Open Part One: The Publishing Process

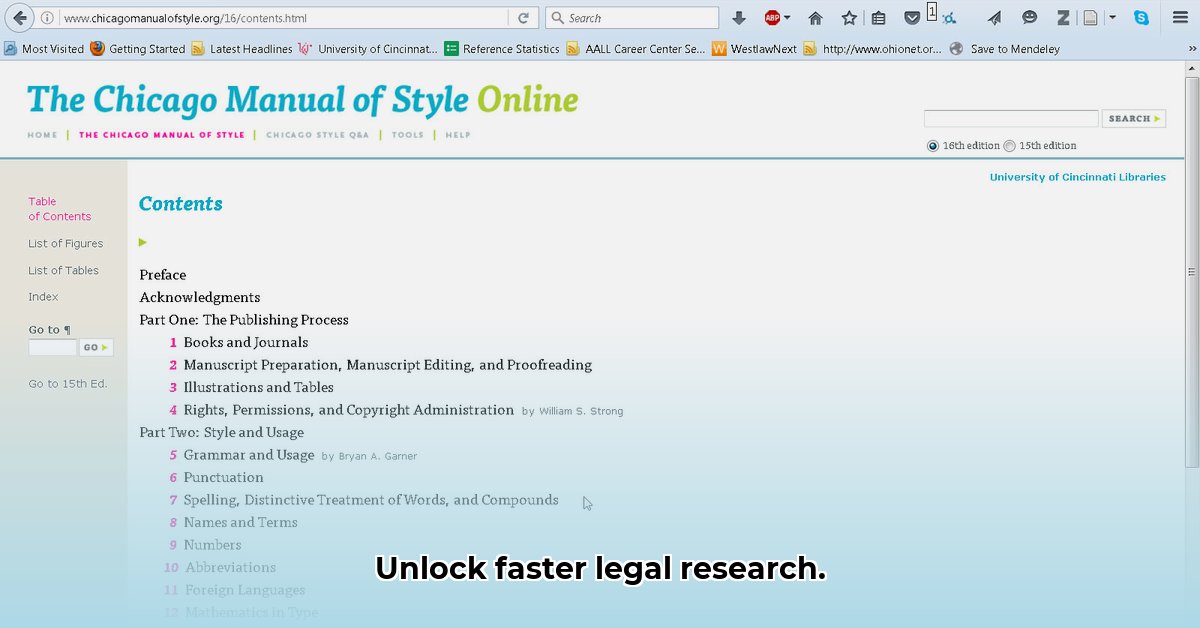point(244,320)
